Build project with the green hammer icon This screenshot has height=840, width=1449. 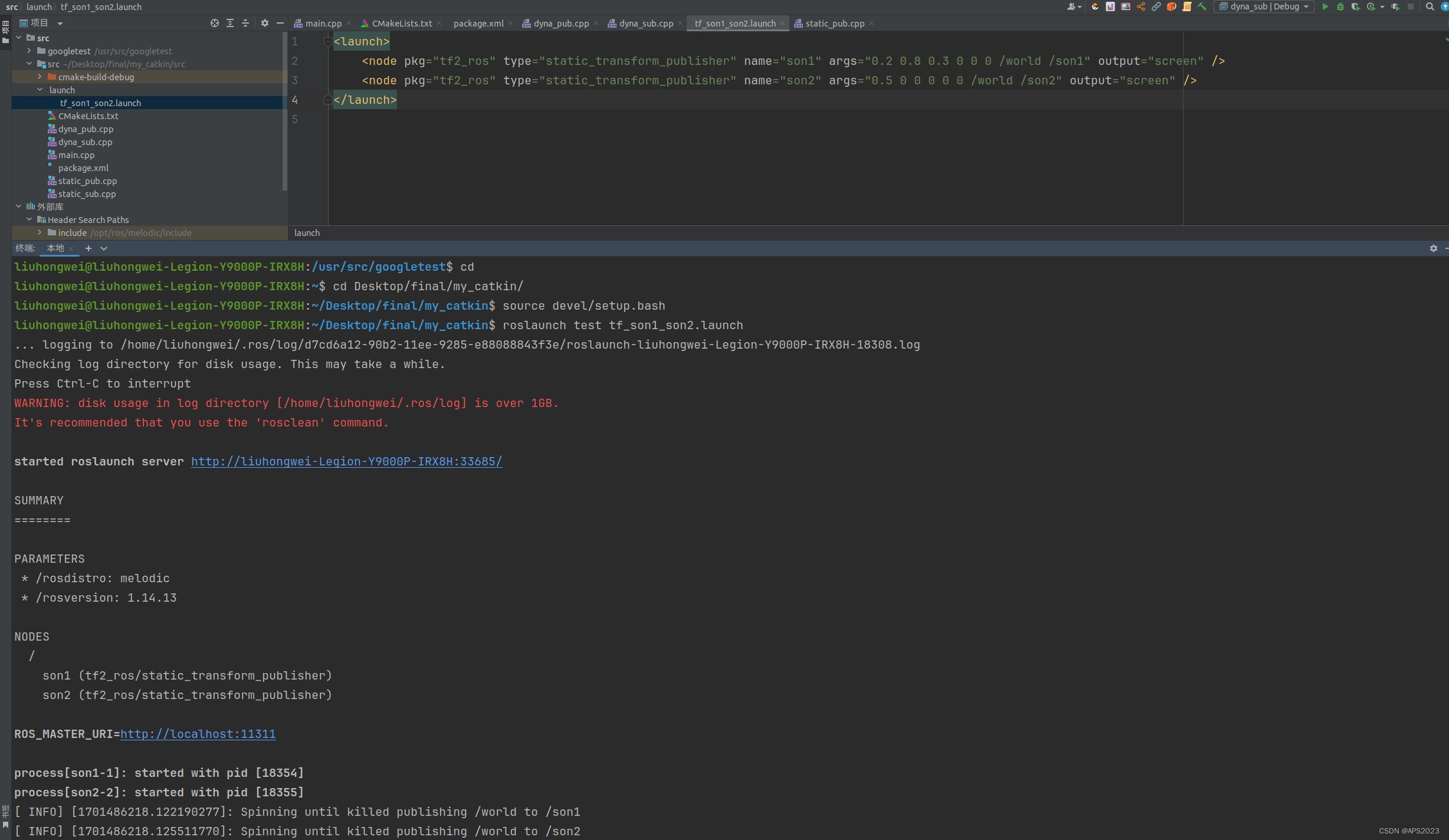click(x=1202, y=6)
